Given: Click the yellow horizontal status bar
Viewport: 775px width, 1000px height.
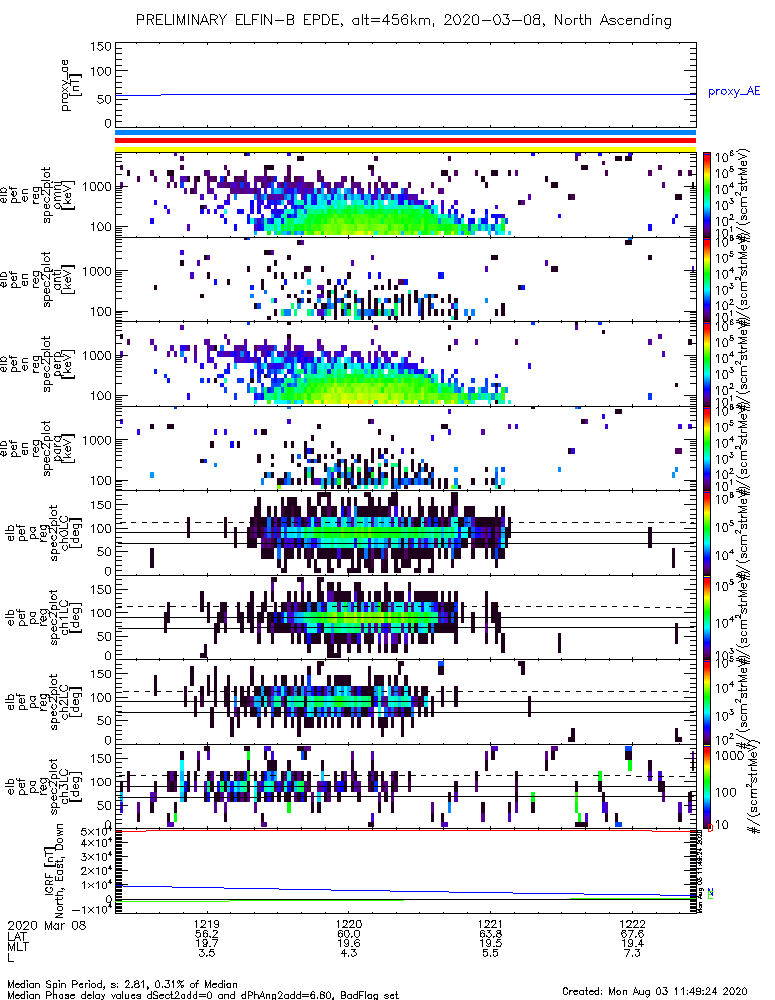Looking at the screenshot, I should tap(405, 149).
